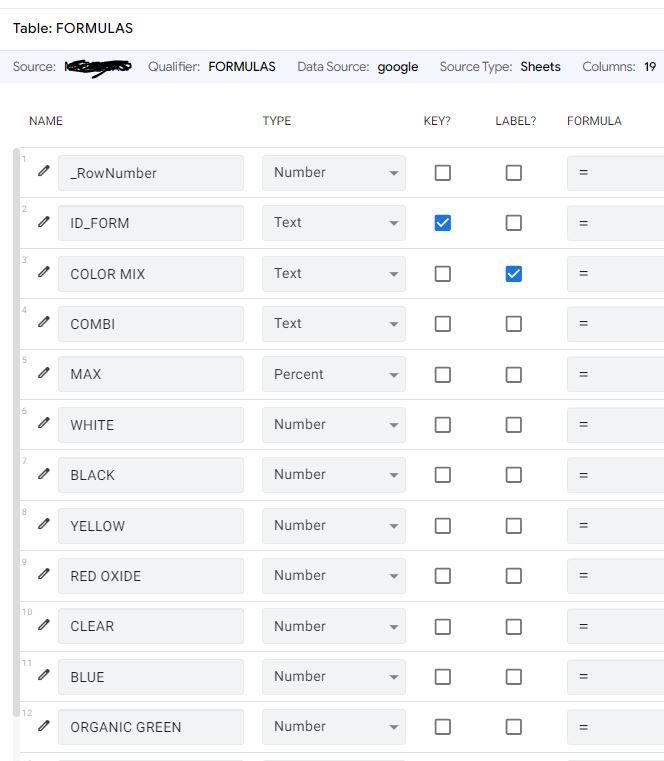Click the COLOR MIX name field

coord(151,274)
